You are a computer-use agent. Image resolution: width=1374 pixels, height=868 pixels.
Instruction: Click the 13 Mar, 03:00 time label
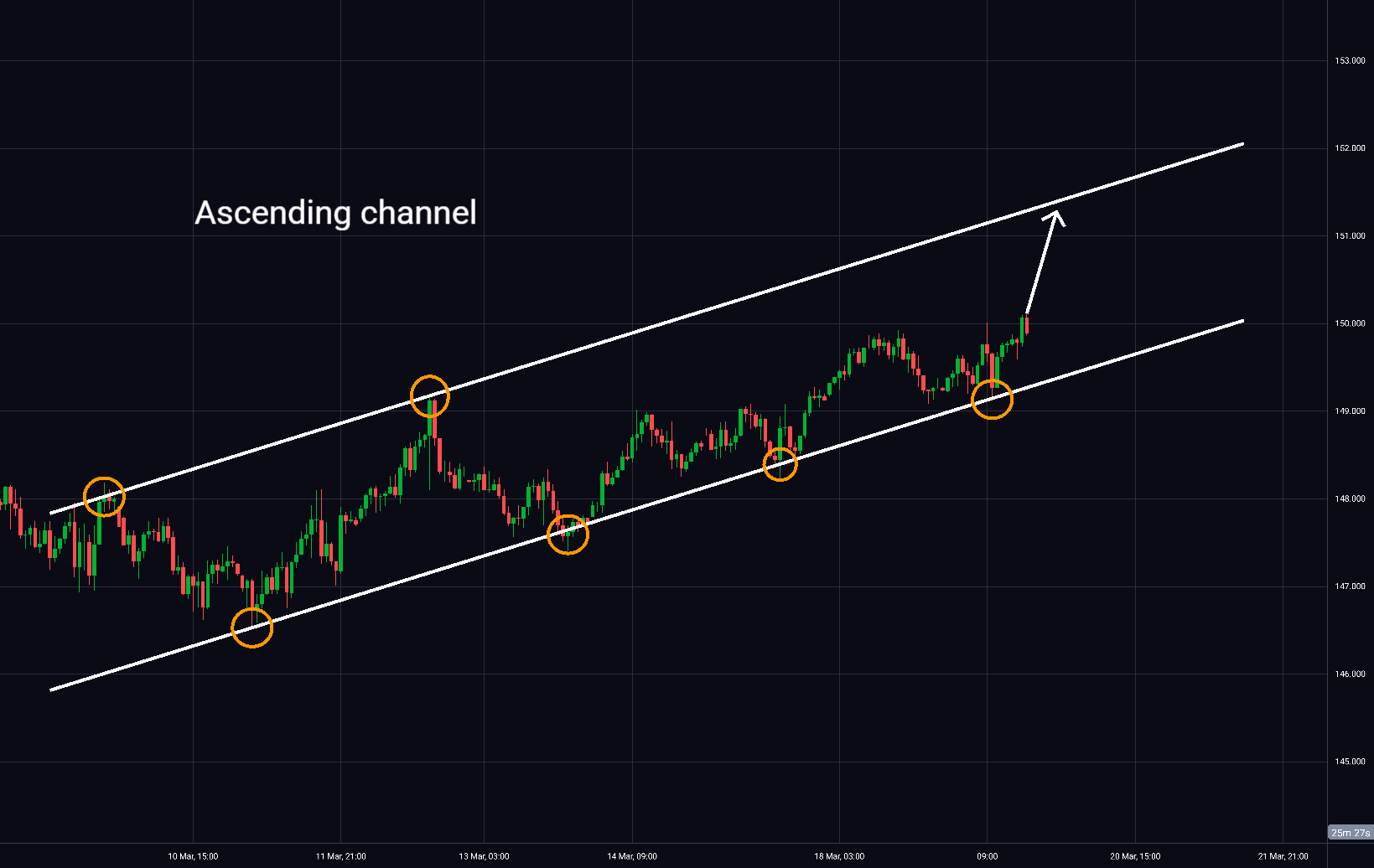click(x=484, y=856)
